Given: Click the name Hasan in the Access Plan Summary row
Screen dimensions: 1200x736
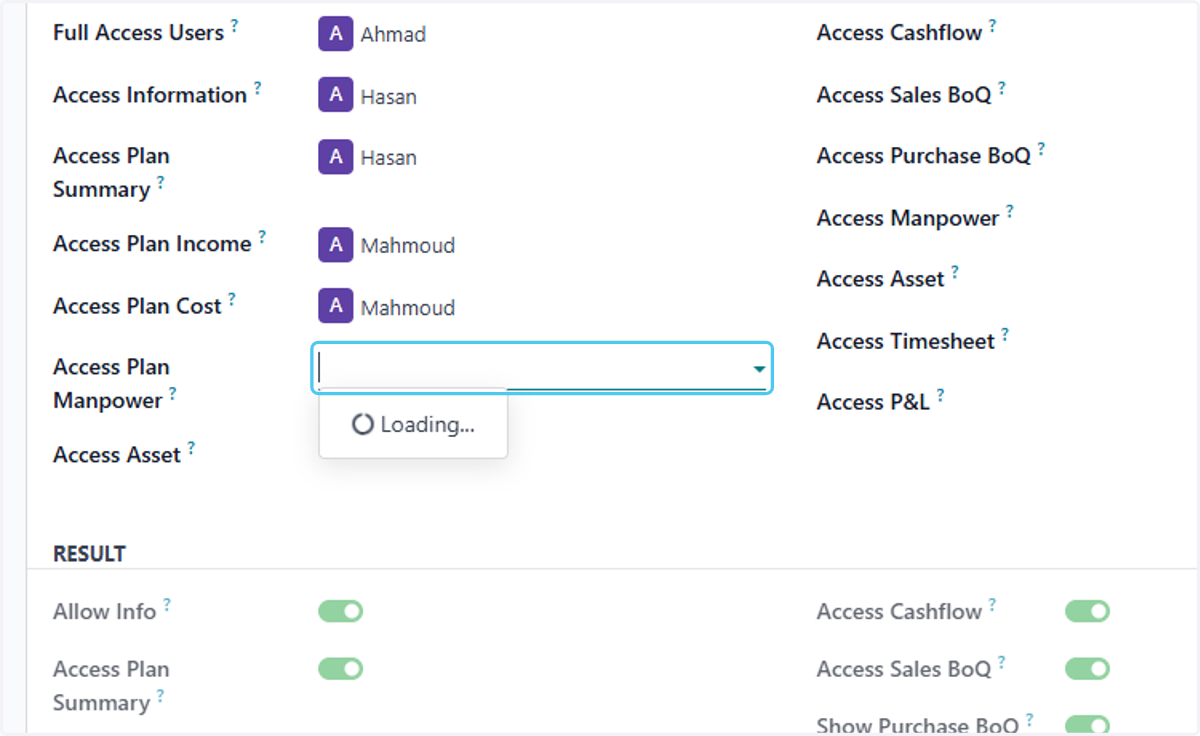Looking at the screenshot, I should [389, 158].
